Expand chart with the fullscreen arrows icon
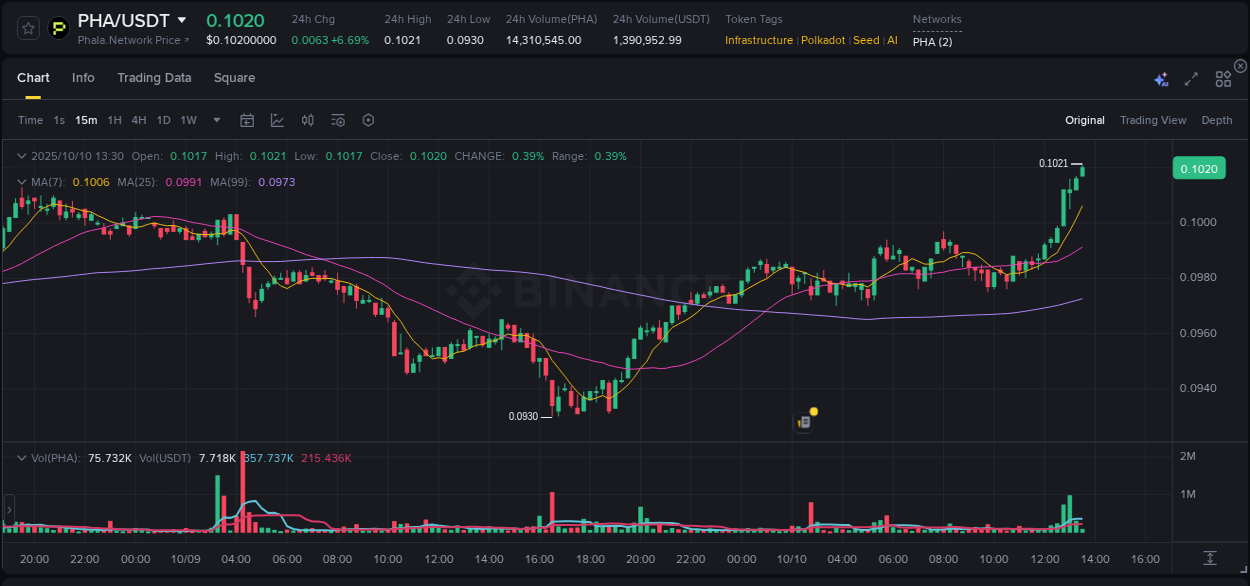 (x=1190, y=78)
